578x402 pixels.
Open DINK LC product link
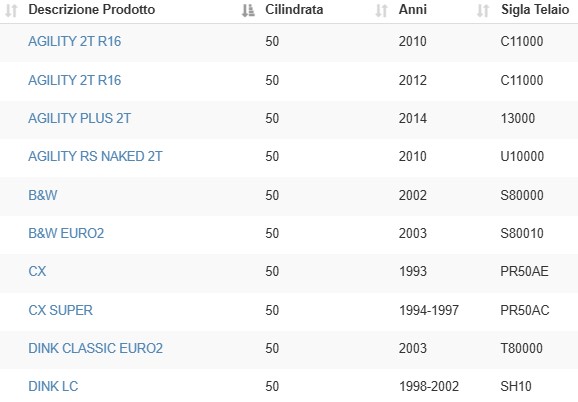click(x=53, y=387)
